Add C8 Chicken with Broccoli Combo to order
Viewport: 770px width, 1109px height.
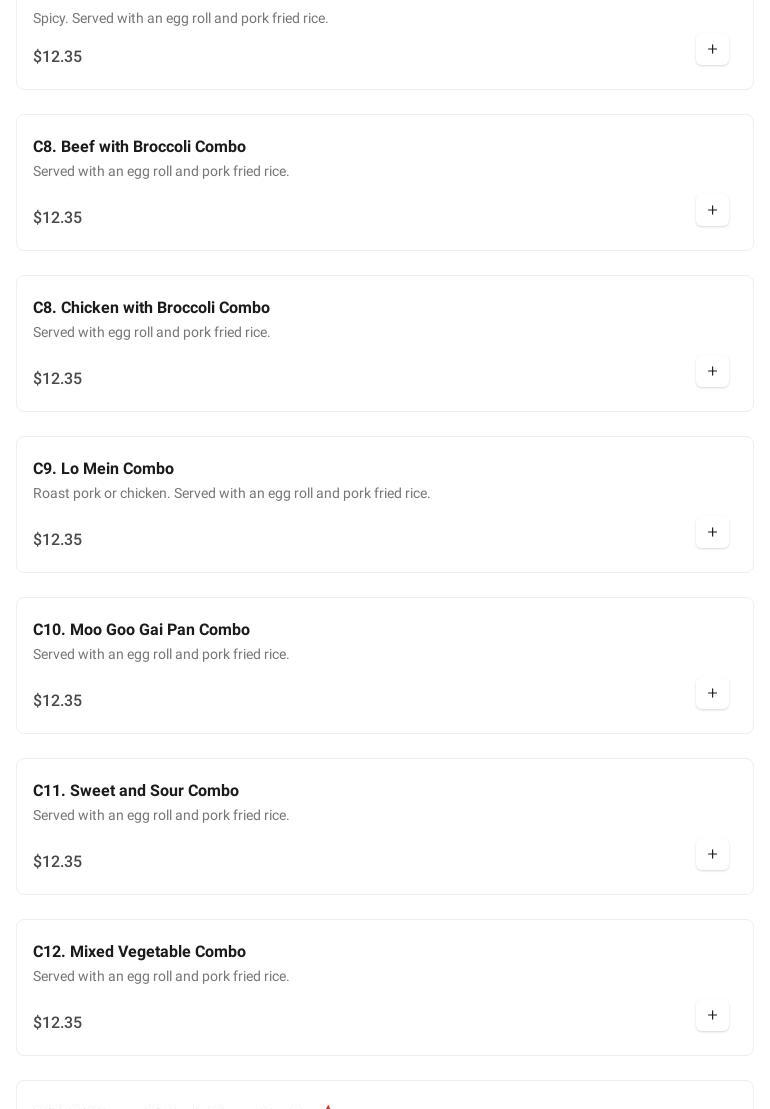tap(712, 372)
